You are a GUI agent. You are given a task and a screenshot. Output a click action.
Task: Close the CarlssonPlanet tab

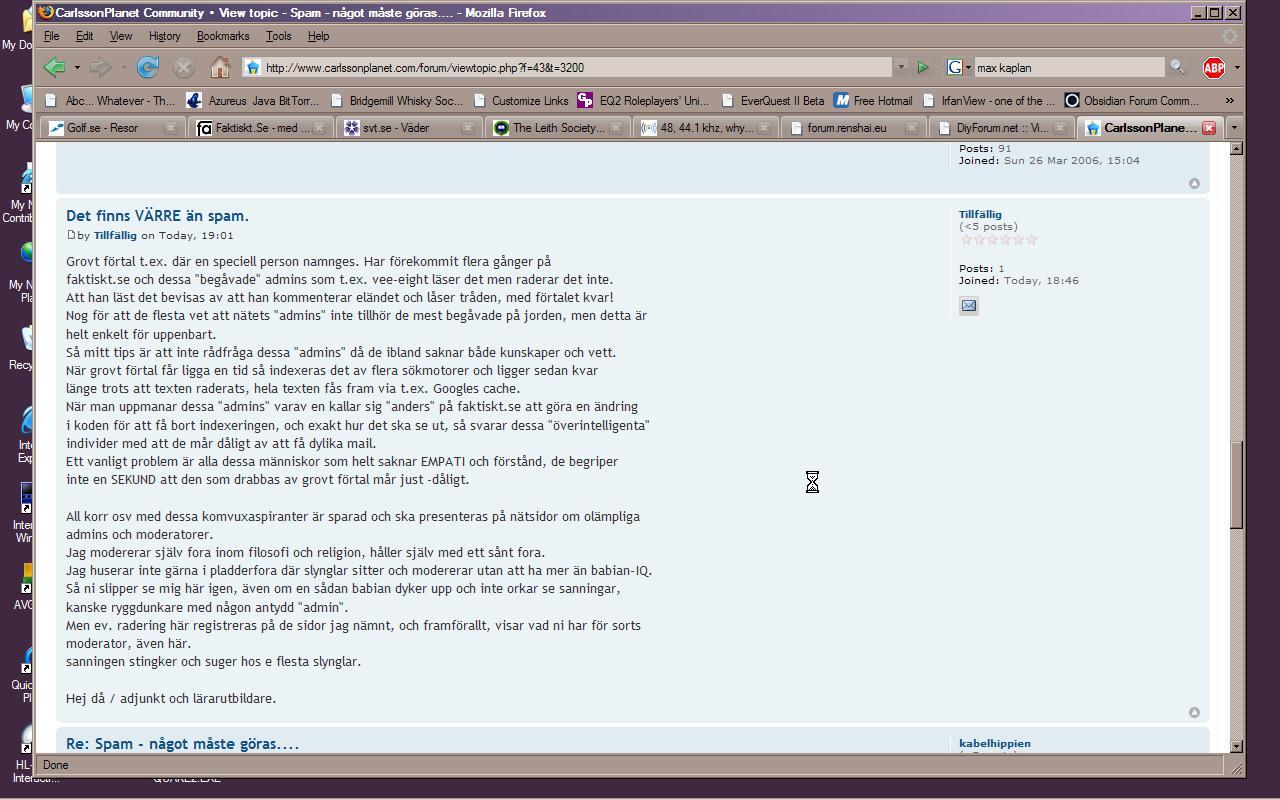point(1209,128)
